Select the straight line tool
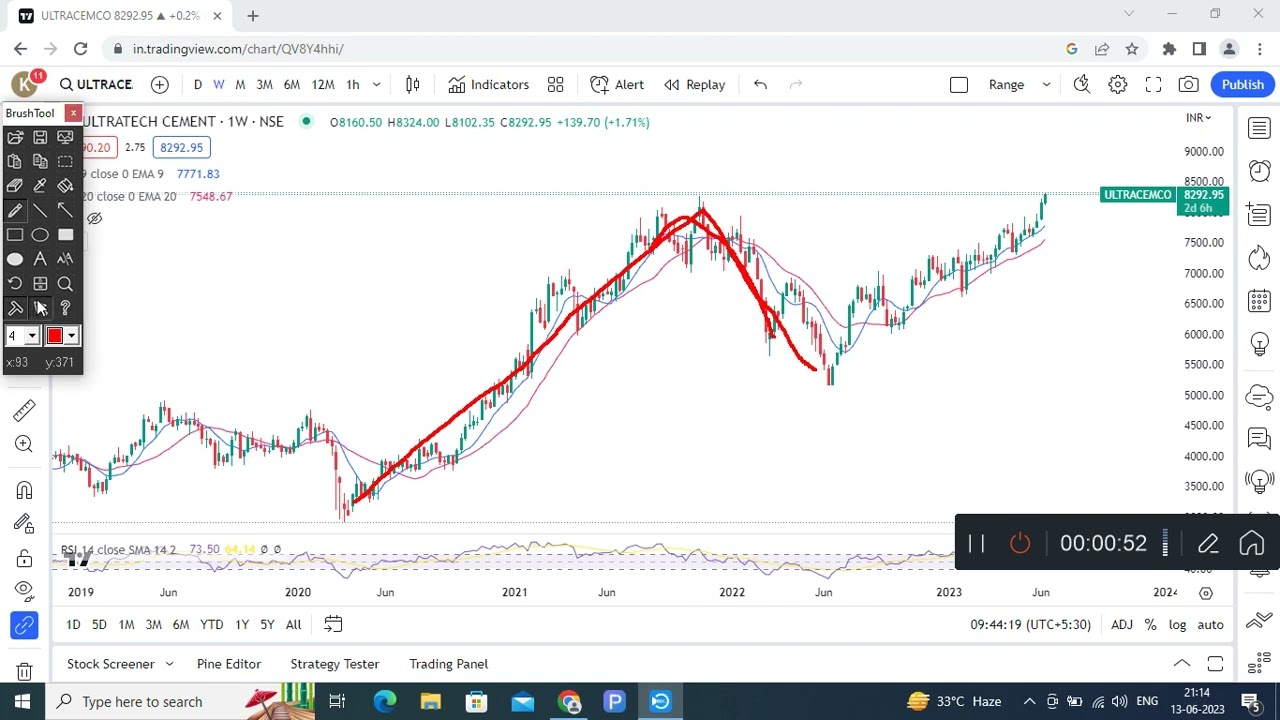This screenshot has height=720, width=1280. point(40,210)
